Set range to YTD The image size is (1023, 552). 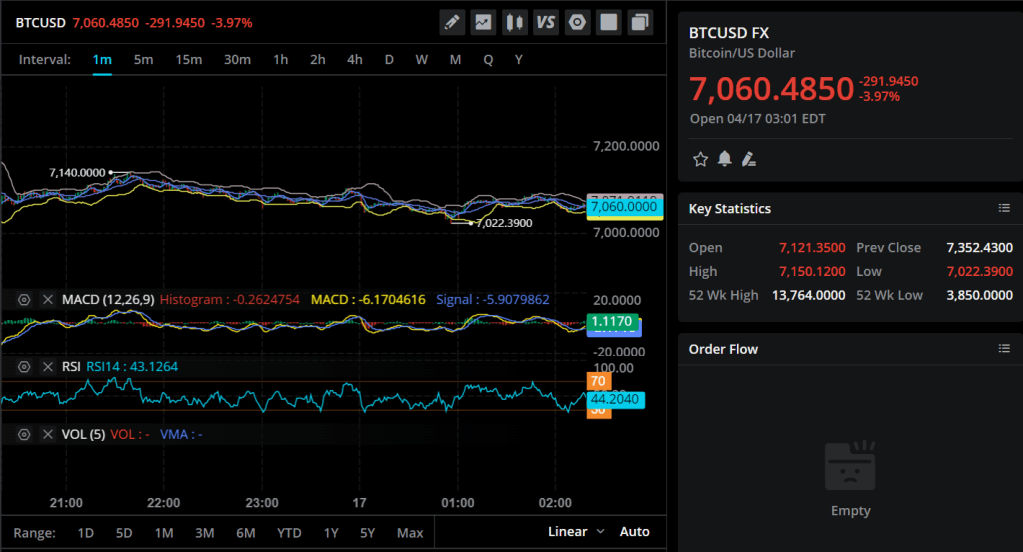(x=289, y=532)
